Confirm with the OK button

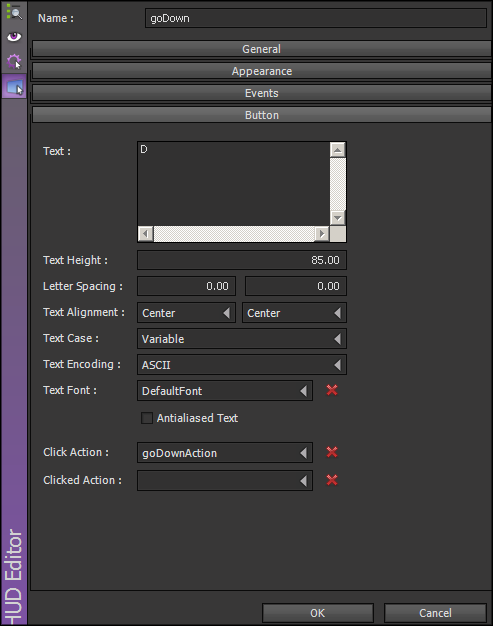[x=318, y=613]
